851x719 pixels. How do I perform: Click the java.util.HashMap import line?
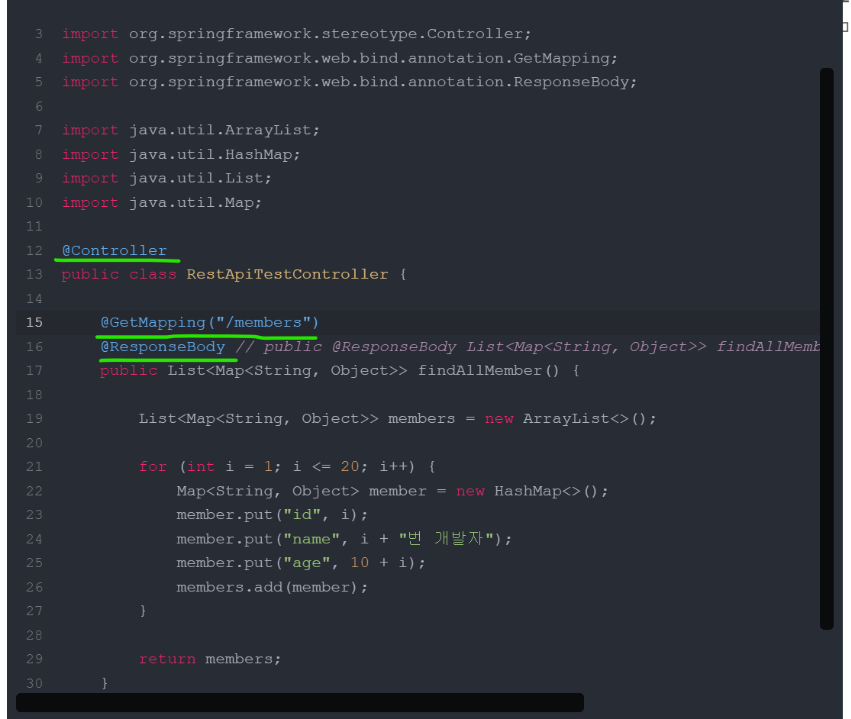point(181,155)
